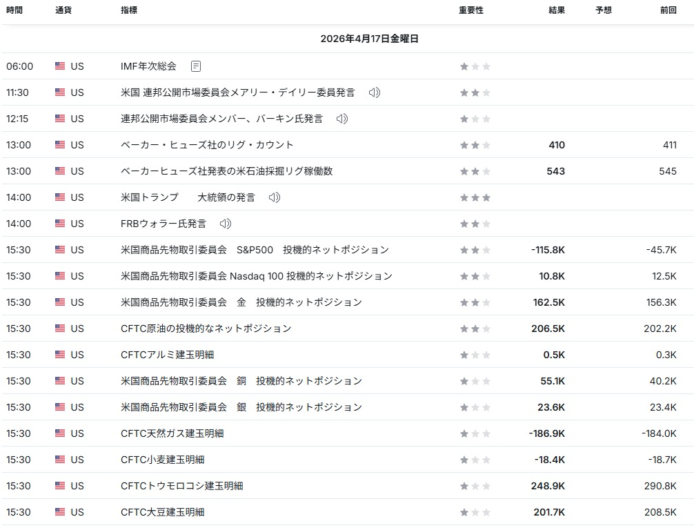This screenshot has width=694, height=528.
Task: Open the Nasdaq 100 投機的ネットポジション event
Action: click(x=256, y=276)
